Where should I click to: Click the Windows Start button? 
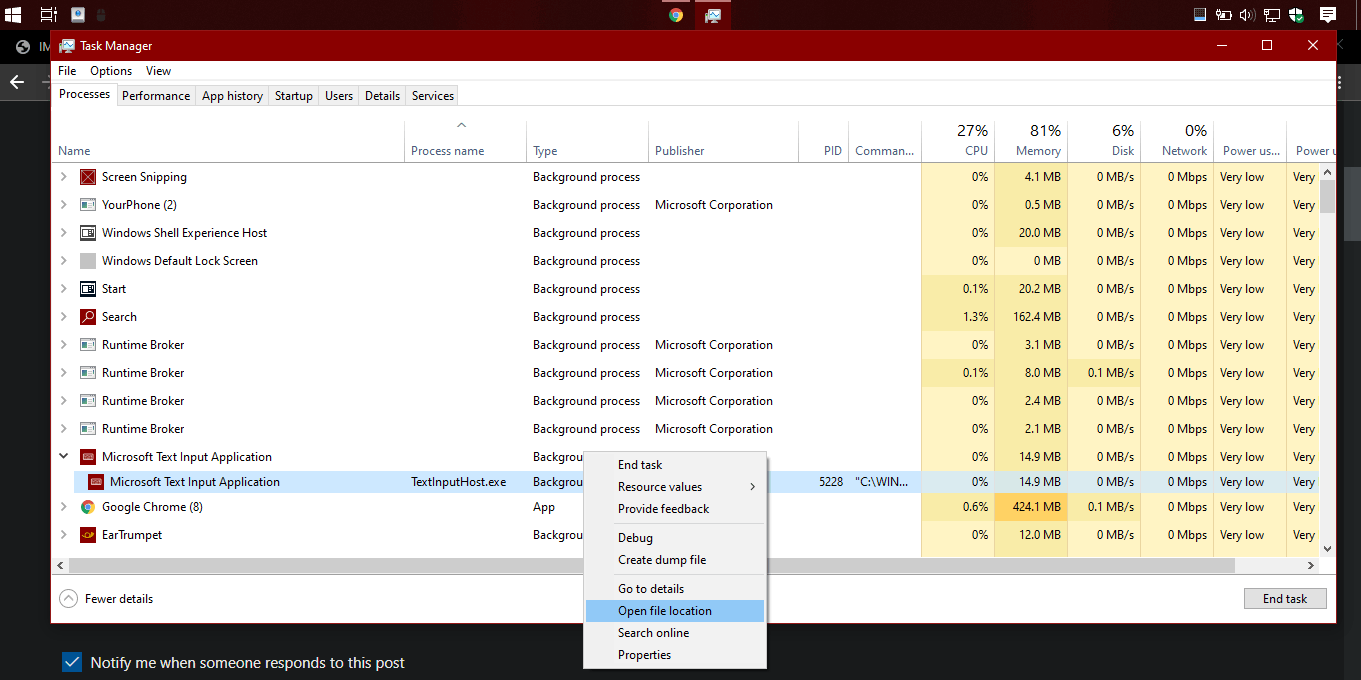(14, 15)
